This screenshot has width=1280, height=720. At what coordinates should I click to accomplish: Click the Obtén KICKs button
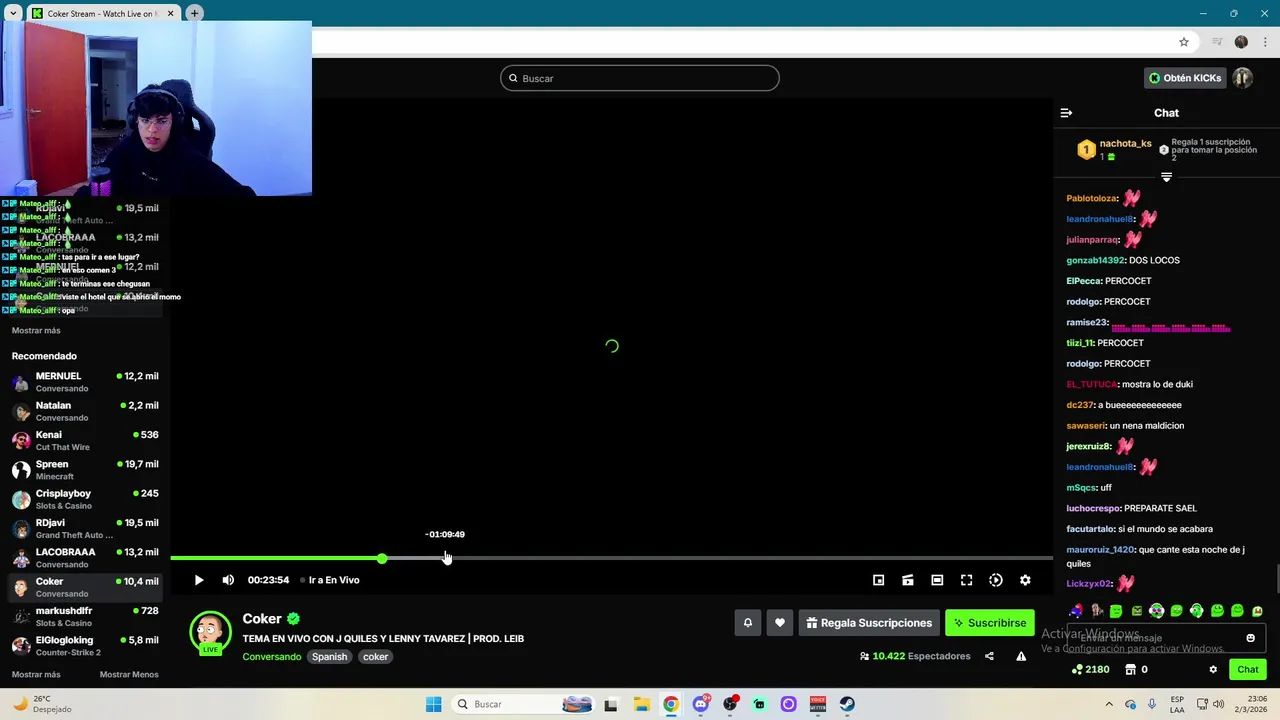click(x=1184, y=78)
